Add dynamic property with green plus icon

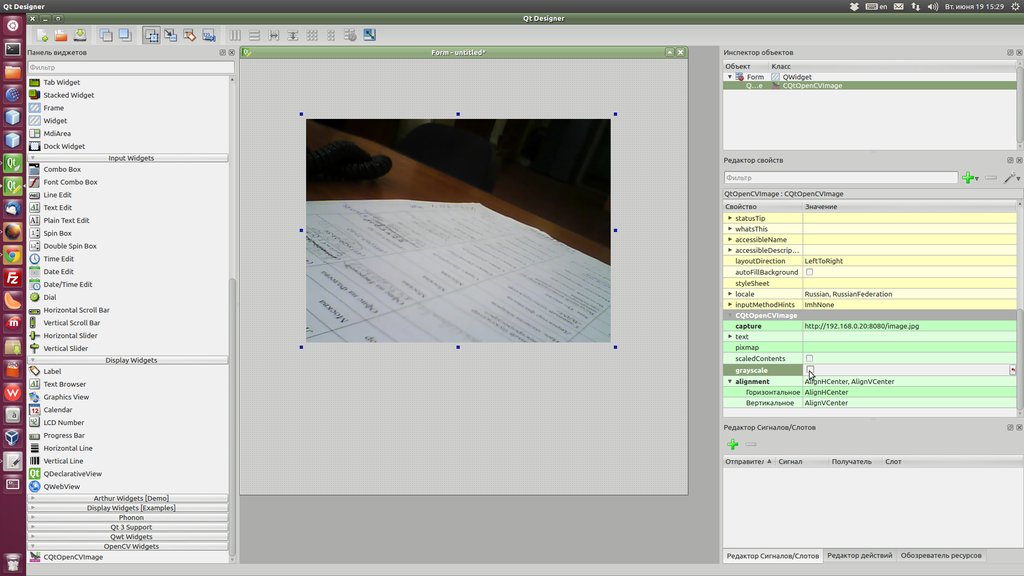tap(967, 178)
